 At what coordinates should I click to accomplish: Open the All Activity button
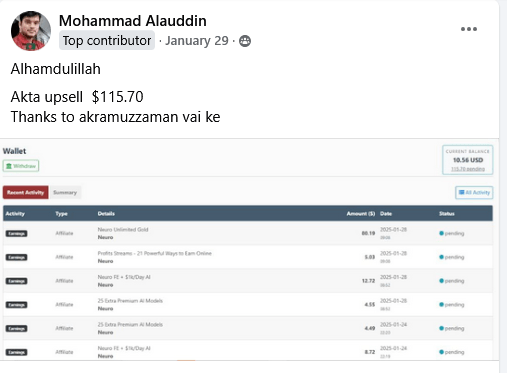pos(474,192)
